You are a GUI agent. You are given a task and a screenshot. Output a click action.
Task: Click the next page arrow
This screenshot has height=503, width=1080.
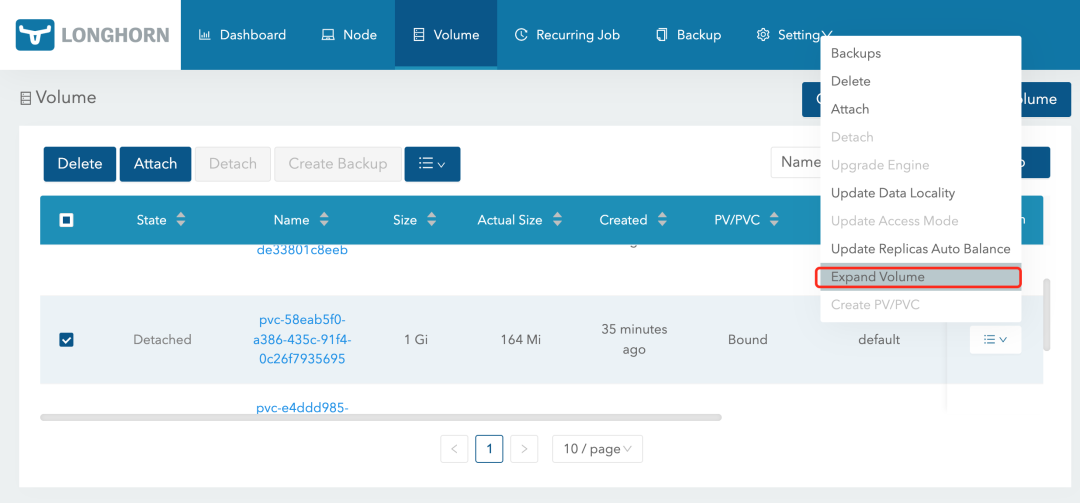524,449
